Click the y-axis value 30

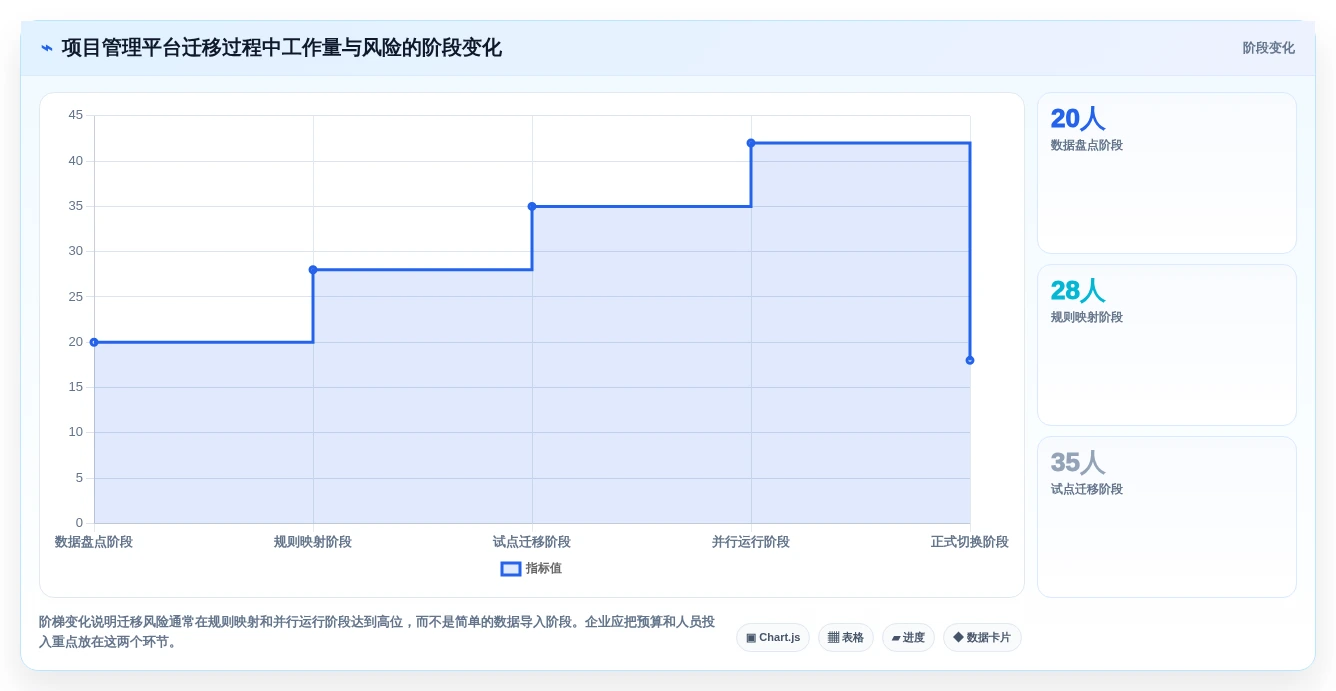(x=76, y=251)
